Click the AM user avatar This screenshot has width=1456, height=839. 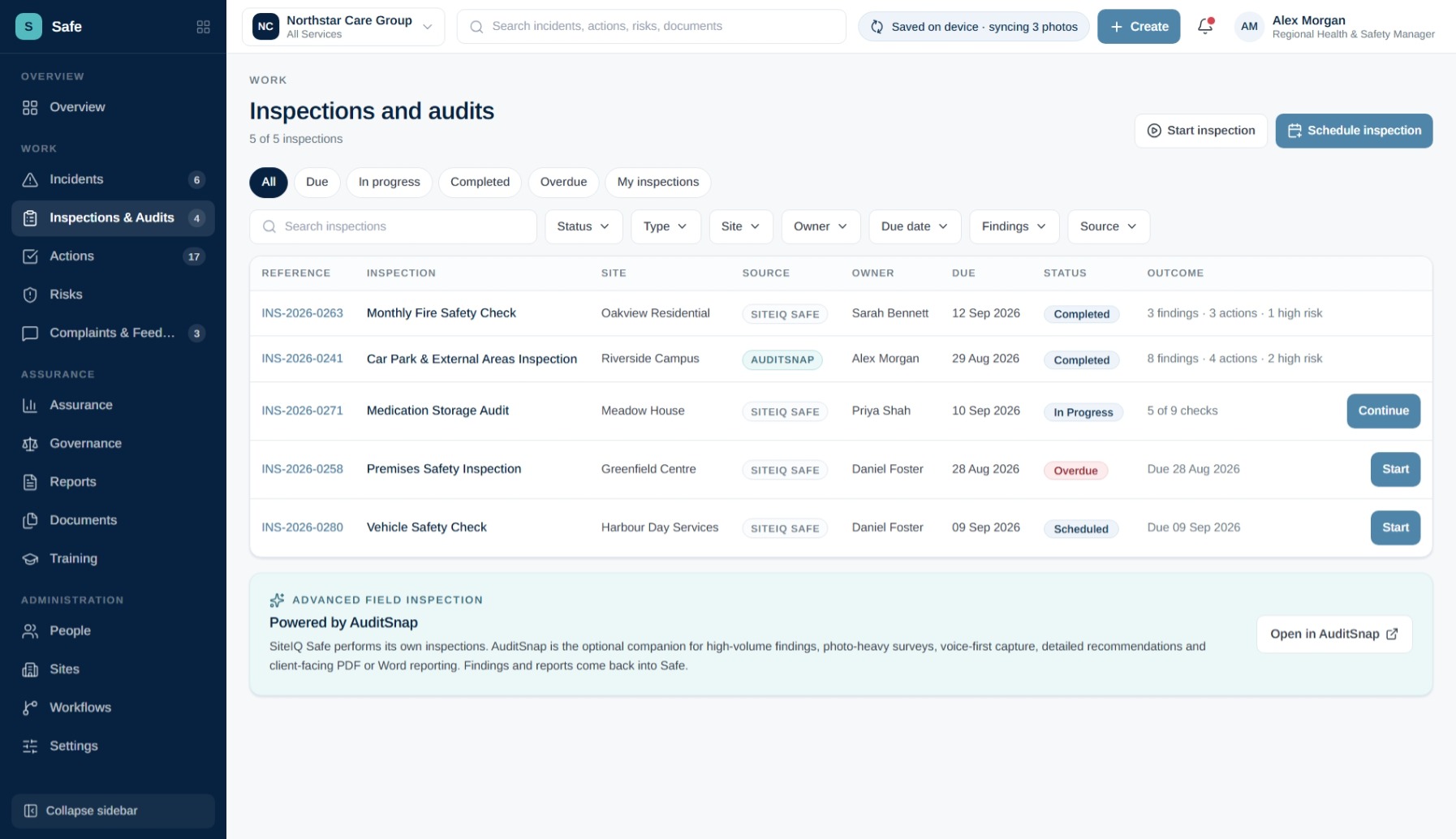[1249, 26]
